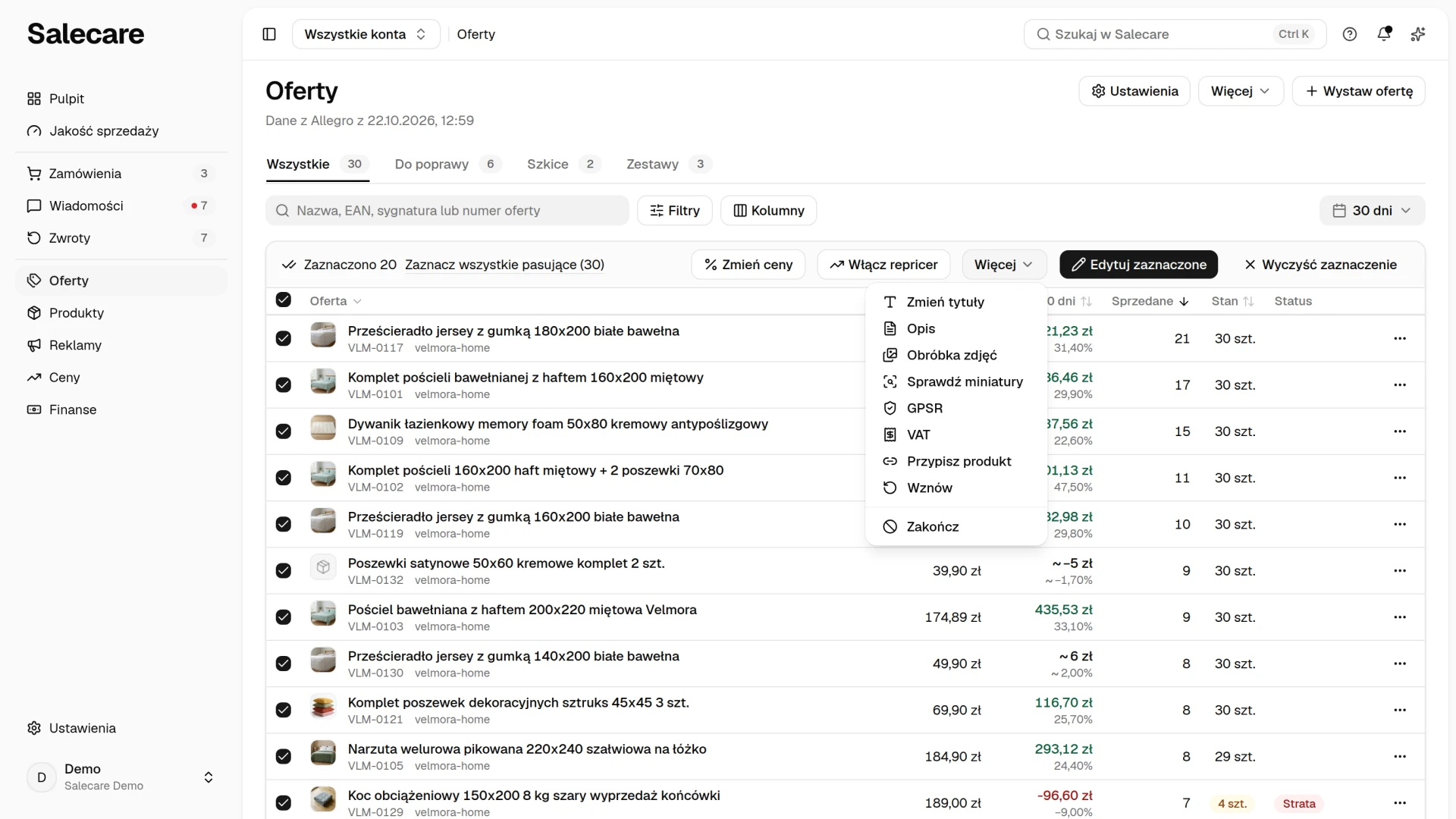Open Jakość sprzedaży section
This screenshot has height=819, width=1456.
(121, 131)
